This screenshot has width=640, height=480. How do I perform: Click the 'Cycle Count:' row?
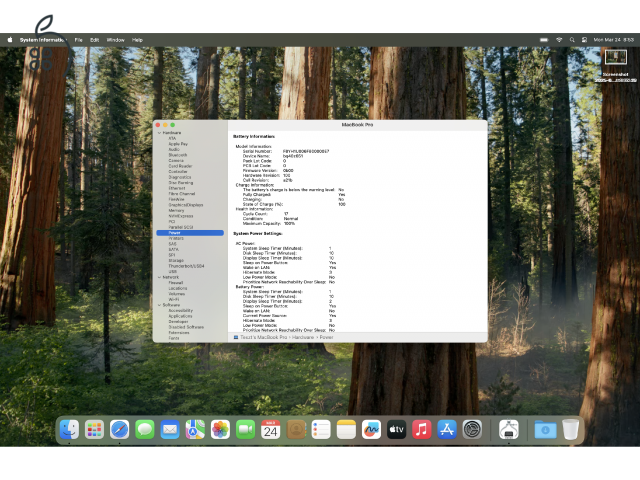tap(265, 213)
